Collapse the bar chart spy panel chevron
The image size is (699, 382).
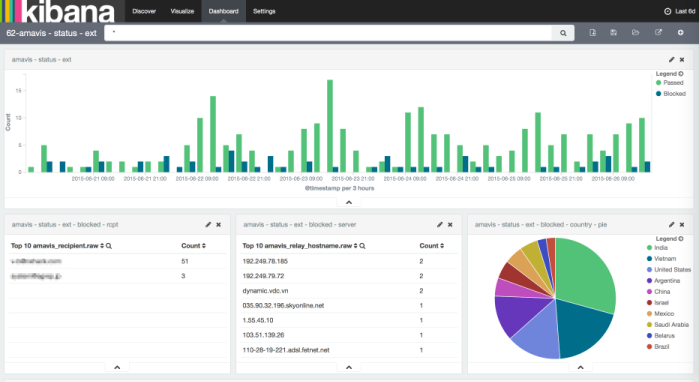(349, 202)
